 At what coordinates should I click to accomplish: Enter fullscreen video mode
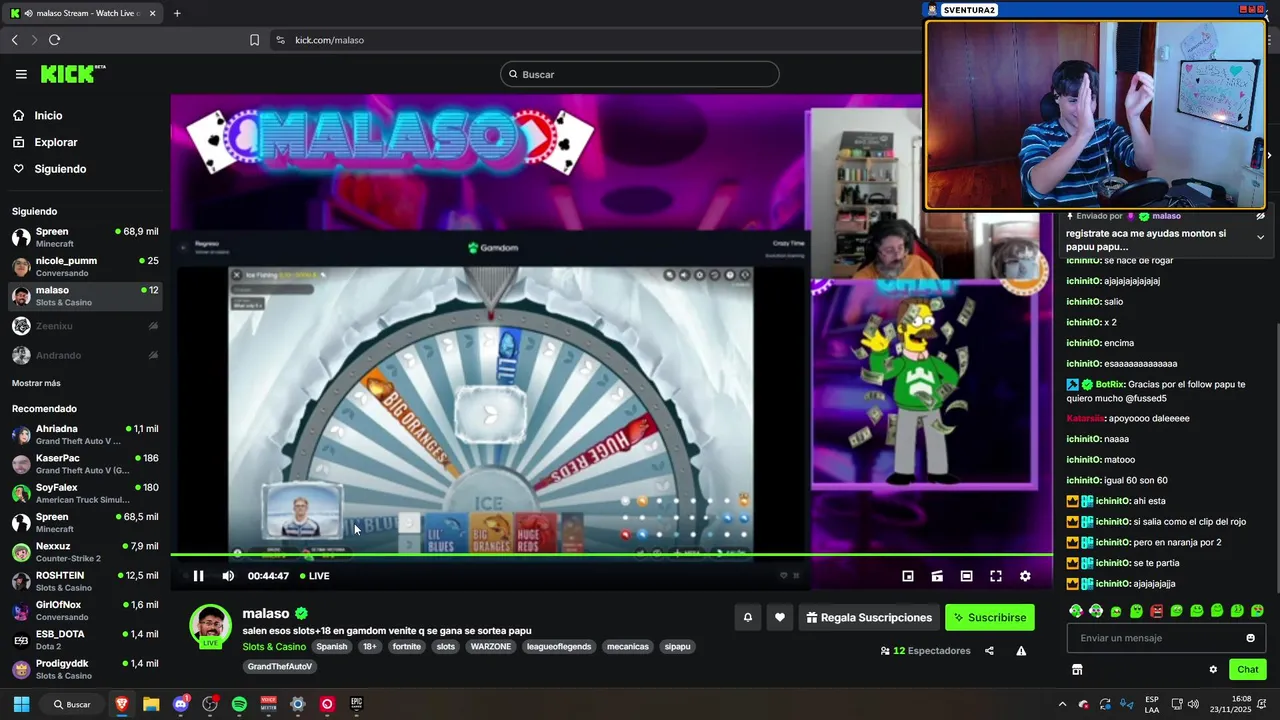996,576
